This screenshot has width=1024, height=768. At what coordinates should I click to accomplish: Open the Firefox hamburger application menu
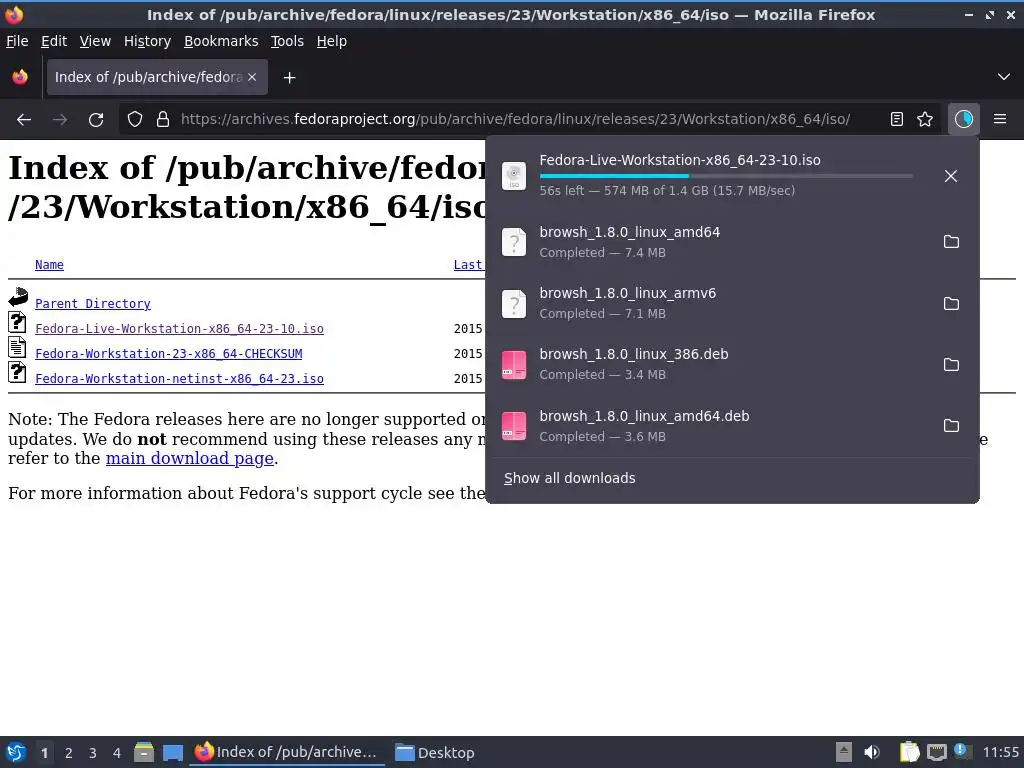pos(1000,120)
